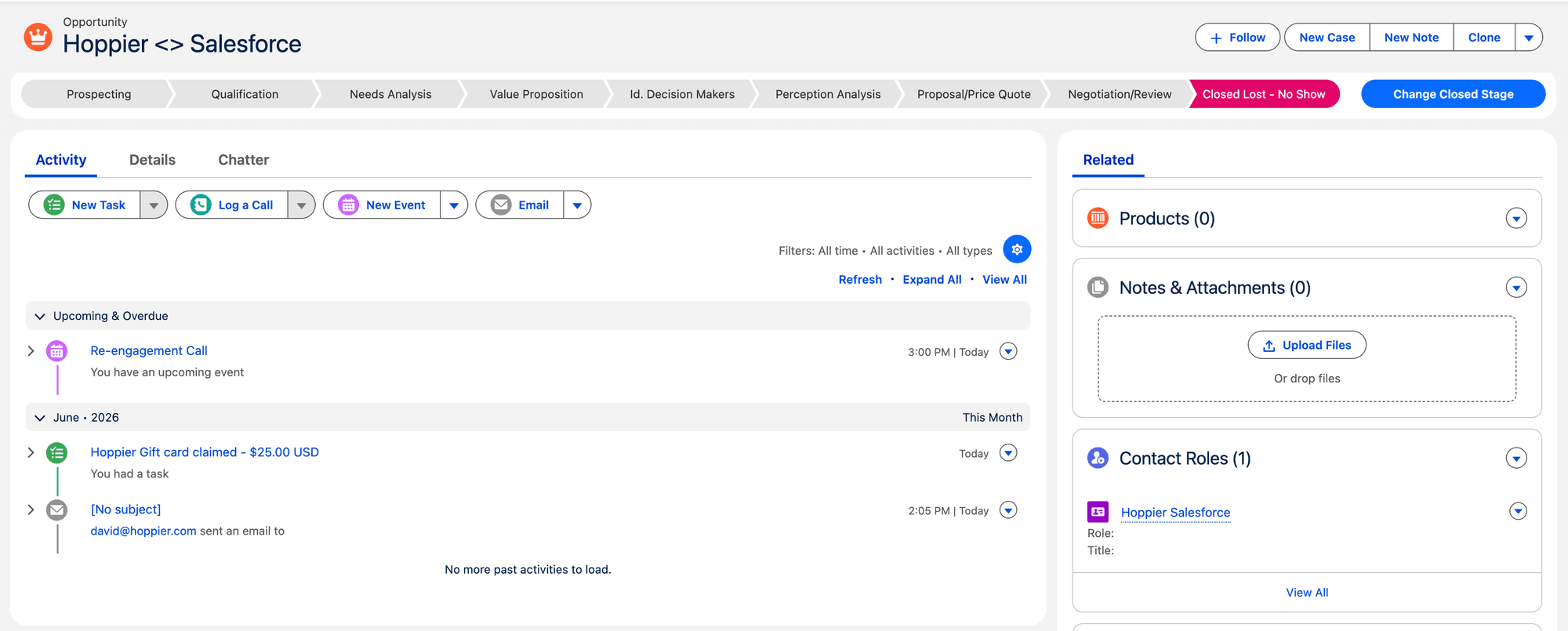1568x631 pixels.
Task: Open New Event dropdown arrow
Action: pyautogui.click(x=454, y=205)
